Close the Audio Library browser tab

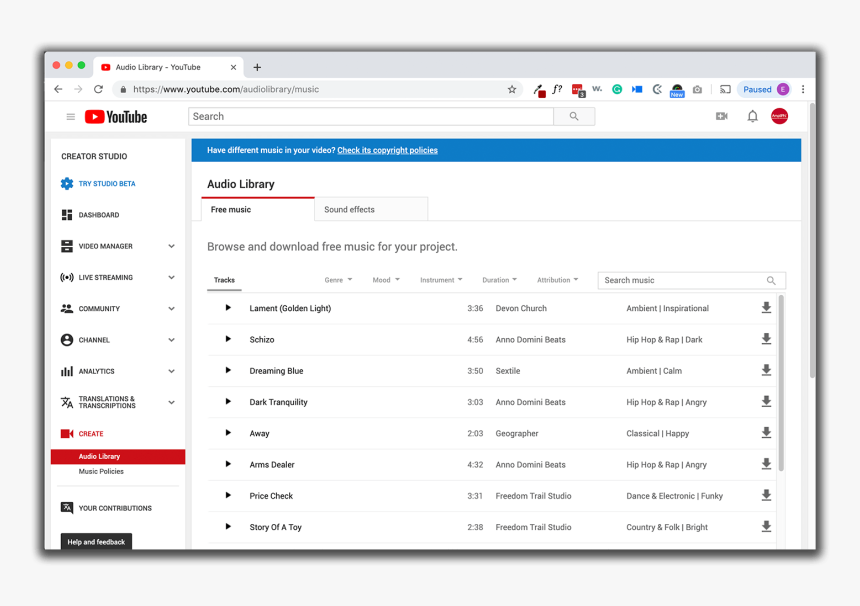[233, 67]
